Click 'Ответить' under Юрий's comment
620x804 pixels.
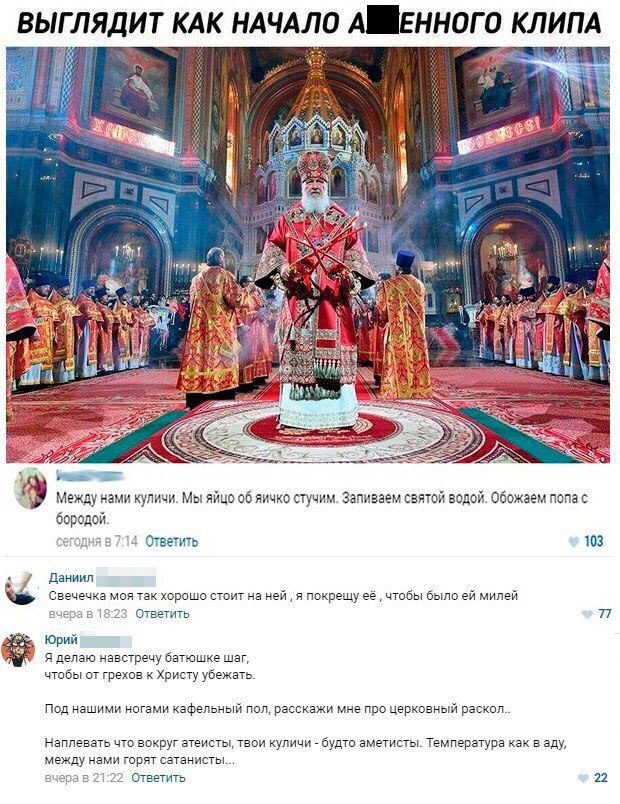pos(158,778)
